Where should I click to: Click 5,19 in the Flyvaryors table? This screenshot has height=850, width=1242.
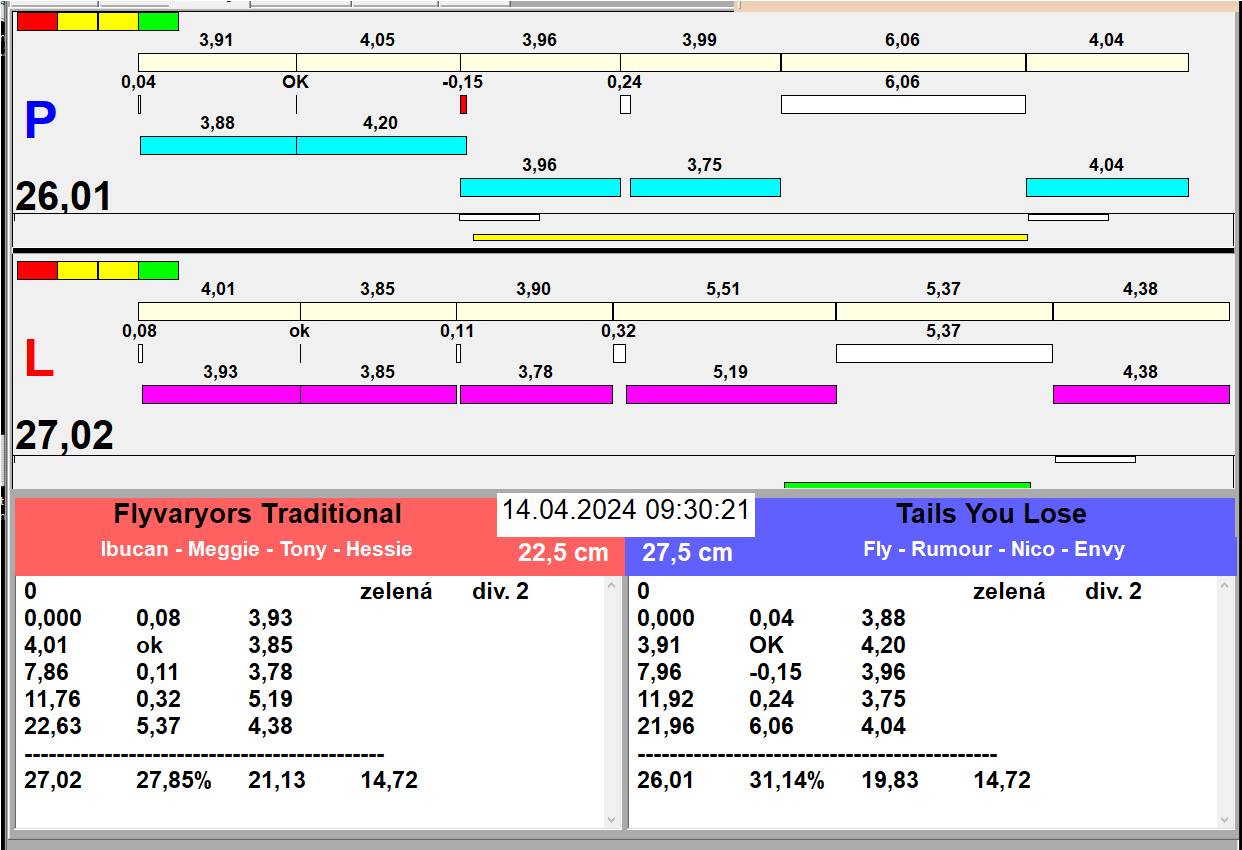(x=271, y=699)
